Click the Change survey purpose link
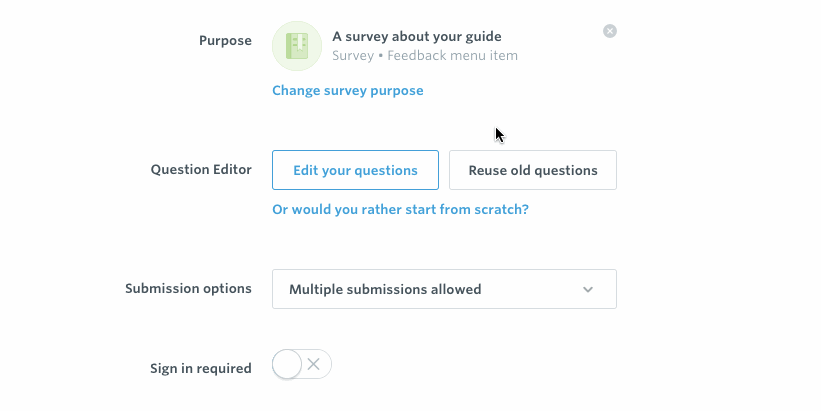Image resolution: width=821 pixels, height=411 pixels. 348,91
